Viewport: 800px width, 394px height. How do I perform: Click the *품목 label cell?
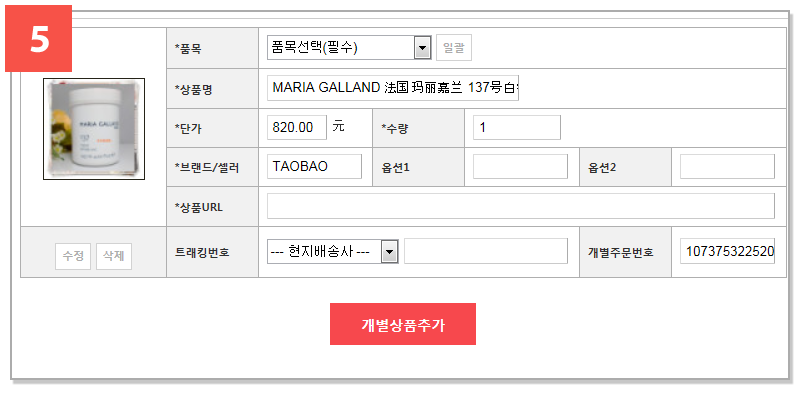tap(213, 48)
